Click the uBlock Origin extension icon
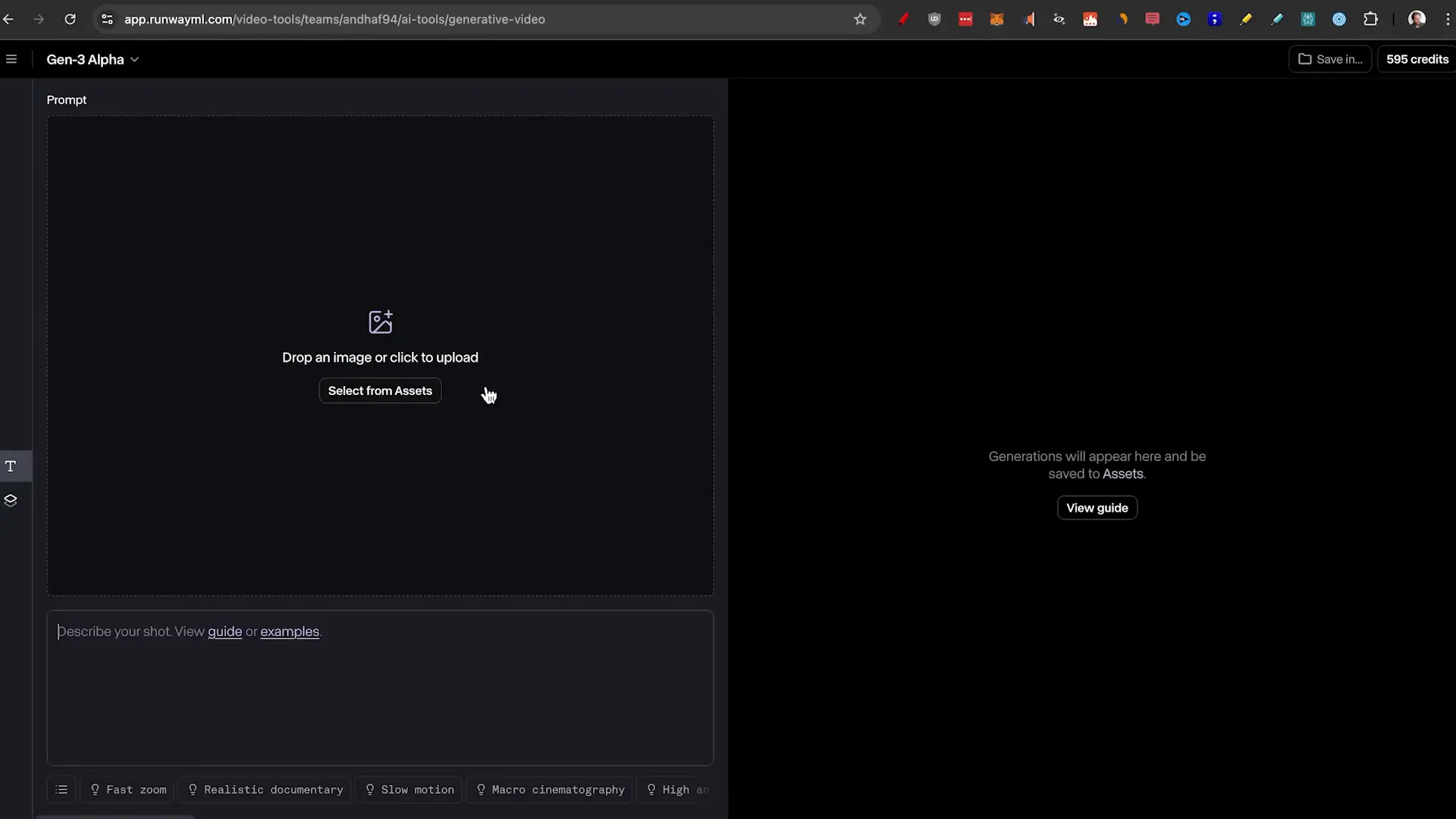 pyautogui.click(x=934, y=19)
